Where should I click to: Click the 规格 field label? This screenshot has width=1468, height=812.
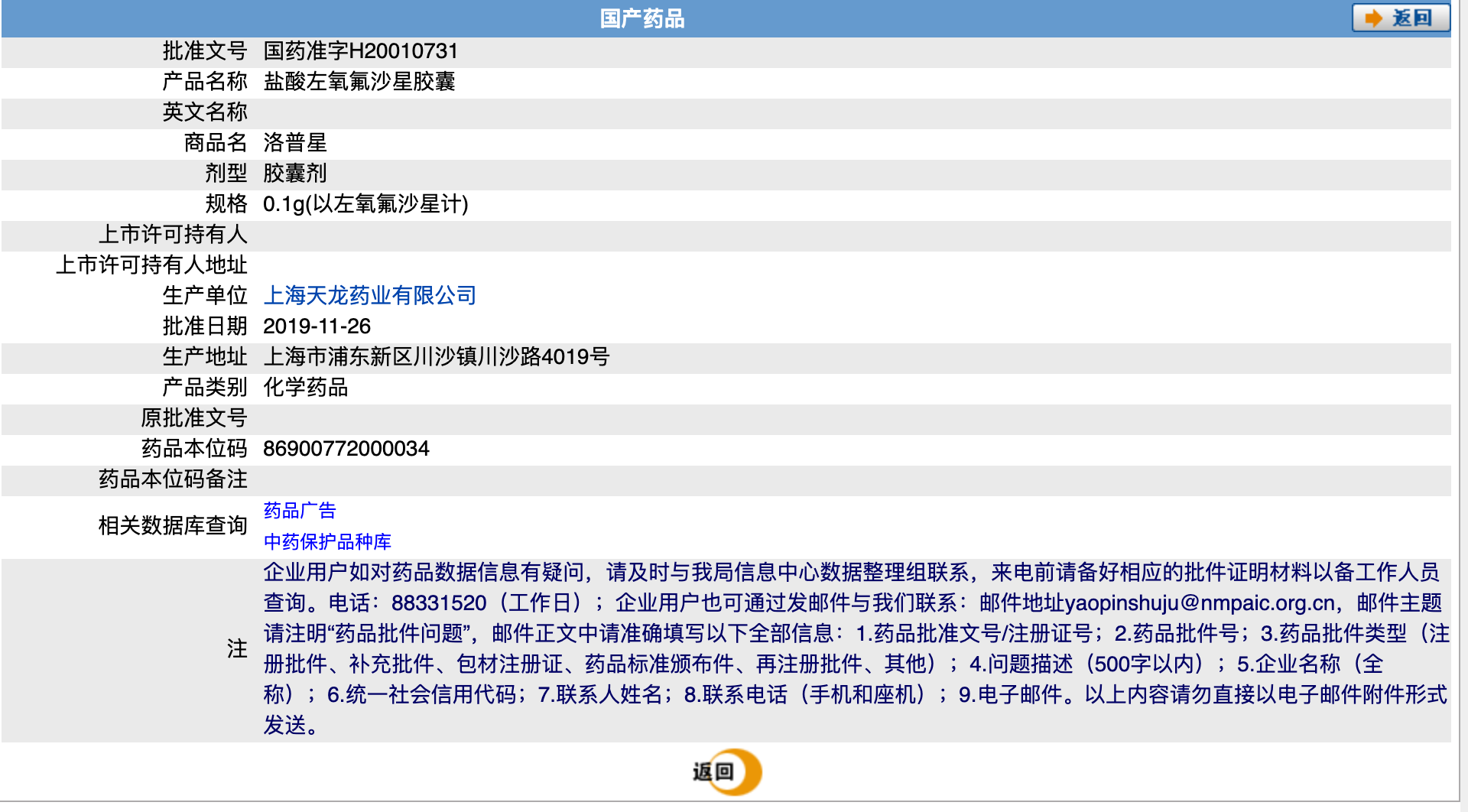tap(226, 204)
